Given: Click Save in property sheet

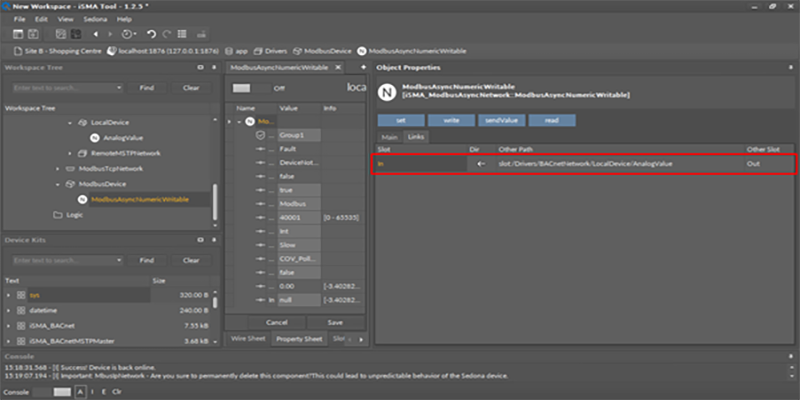Looking at the screenshot, I should [x=335, y=322].
